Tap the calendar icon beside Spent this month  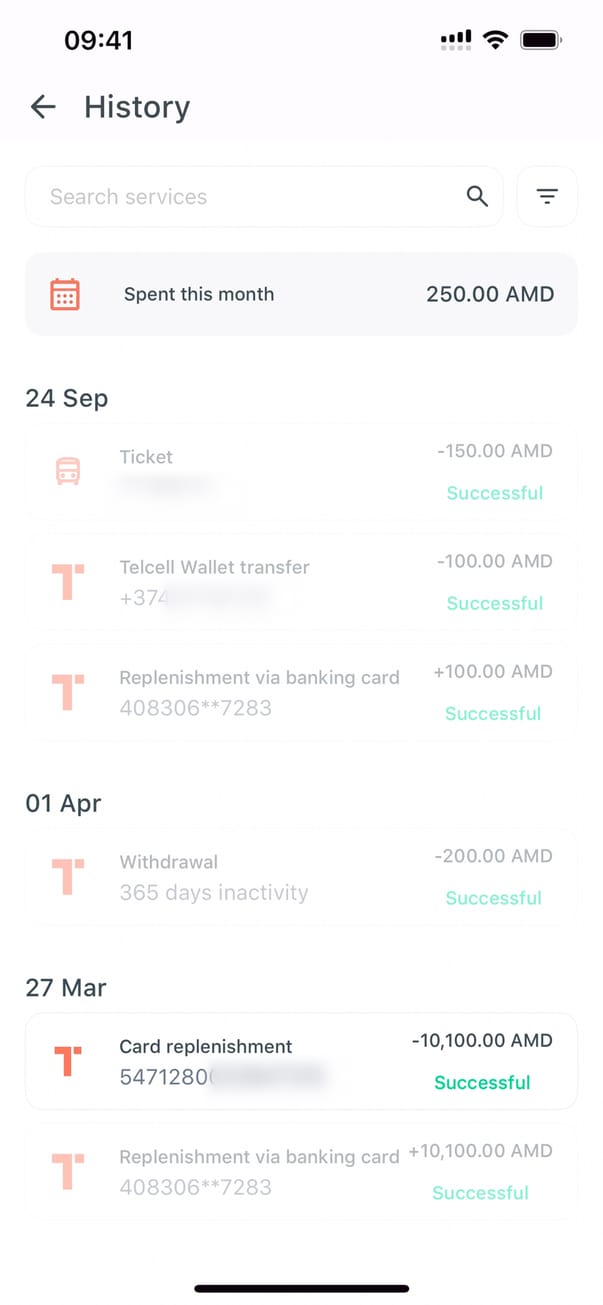[x=65, y=294]
